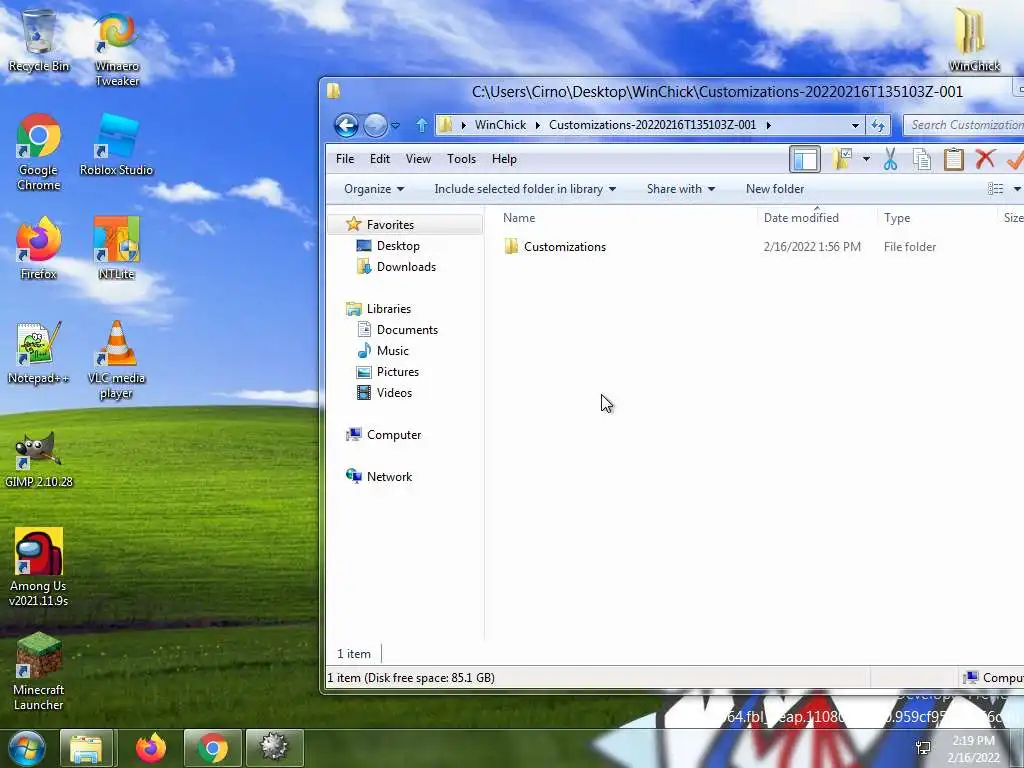This screenshot has height=768, width=1024.
Task: Select Network in navigation pane
Action: (x=389, y=477)
